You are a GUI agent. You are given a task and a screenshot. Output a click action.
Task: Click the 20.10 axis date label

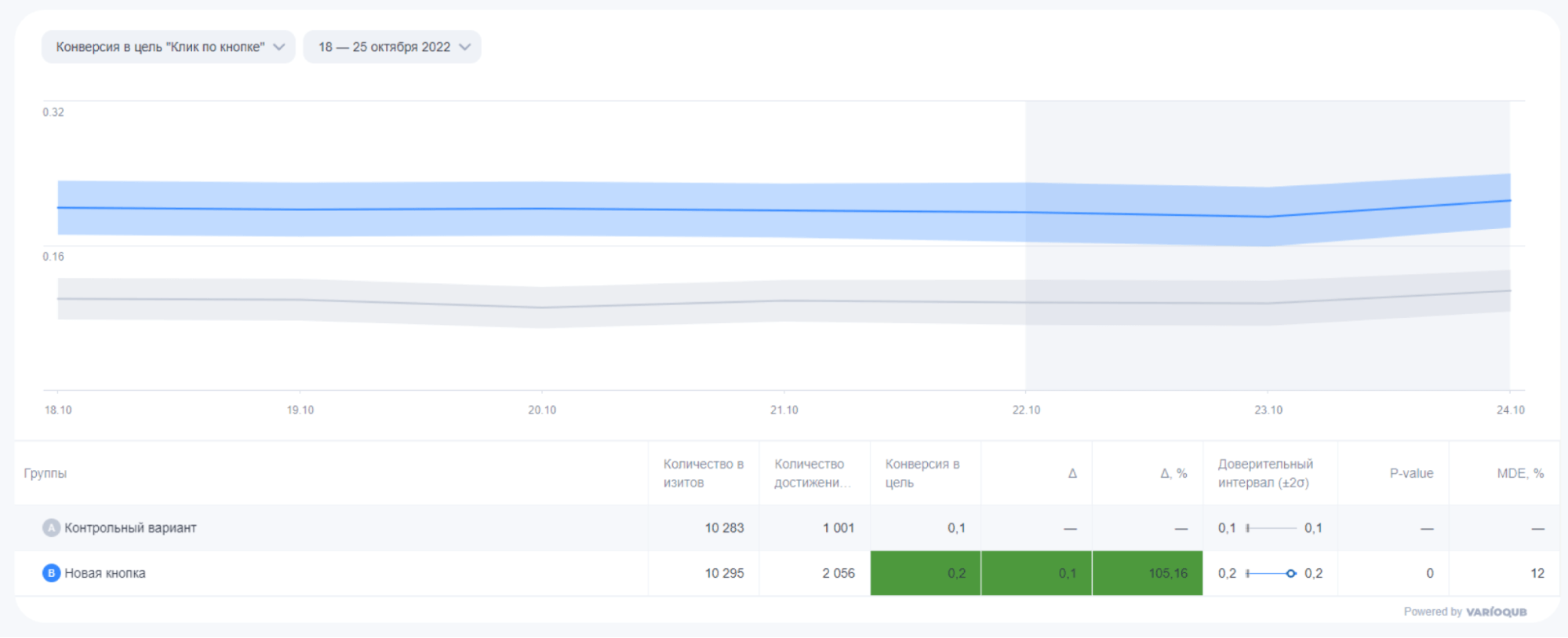pos(542,410)
